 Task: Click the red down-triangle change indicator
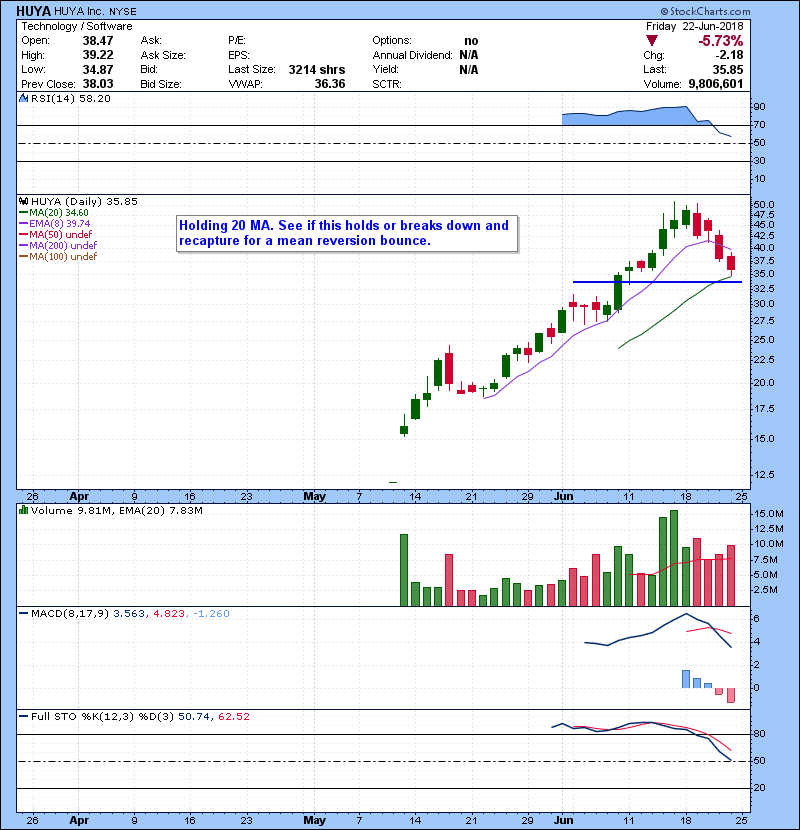(652, 41)
